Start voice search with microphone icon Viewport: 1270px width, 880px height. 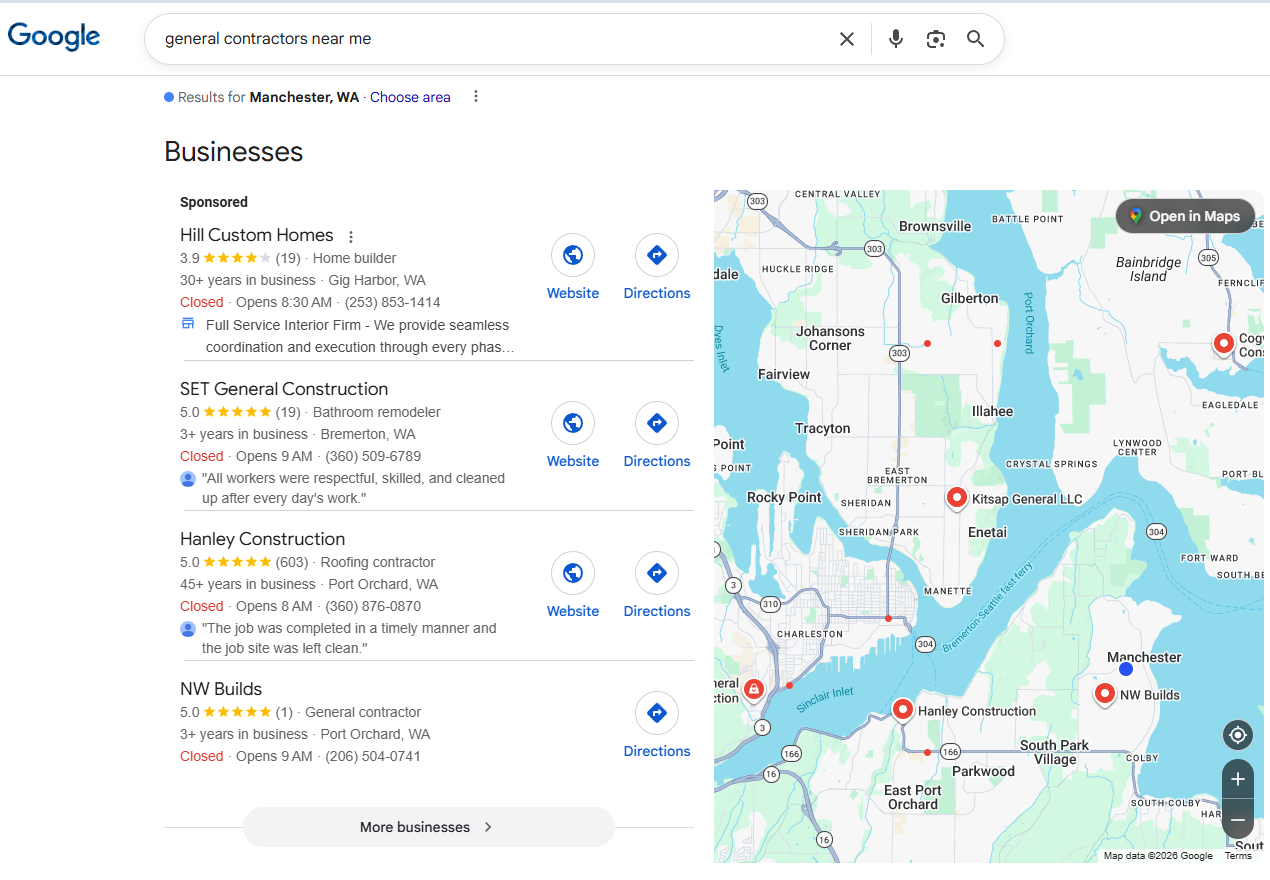[895, 39]
